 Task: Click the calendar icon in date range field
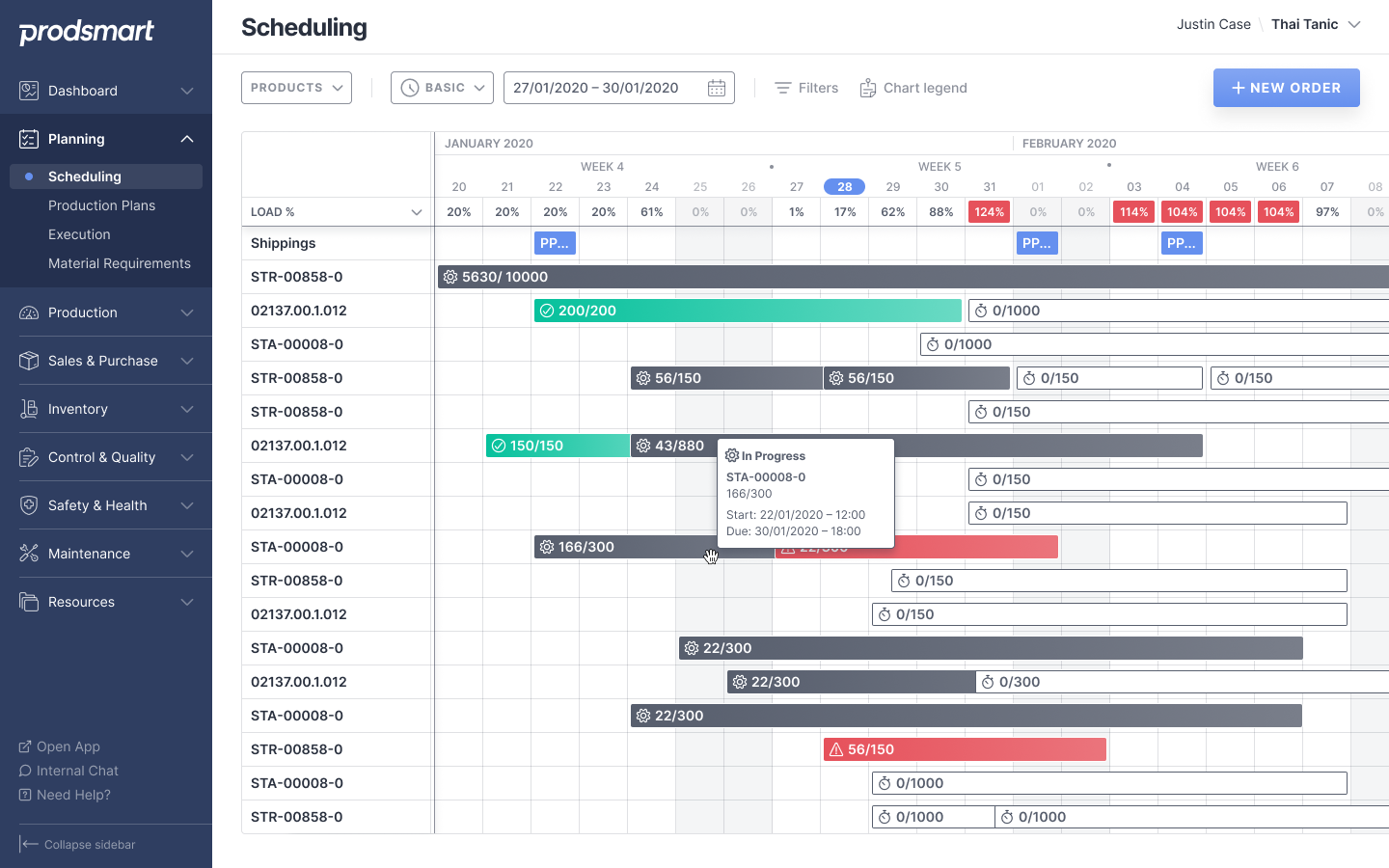(717, 88)
